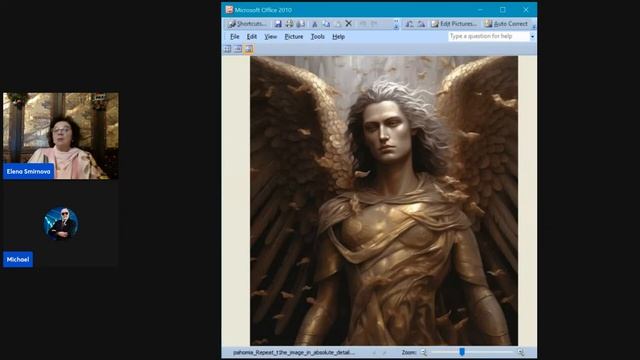
Task: Click the Mail recipient icon next to Print
Action: click(300, 24)
